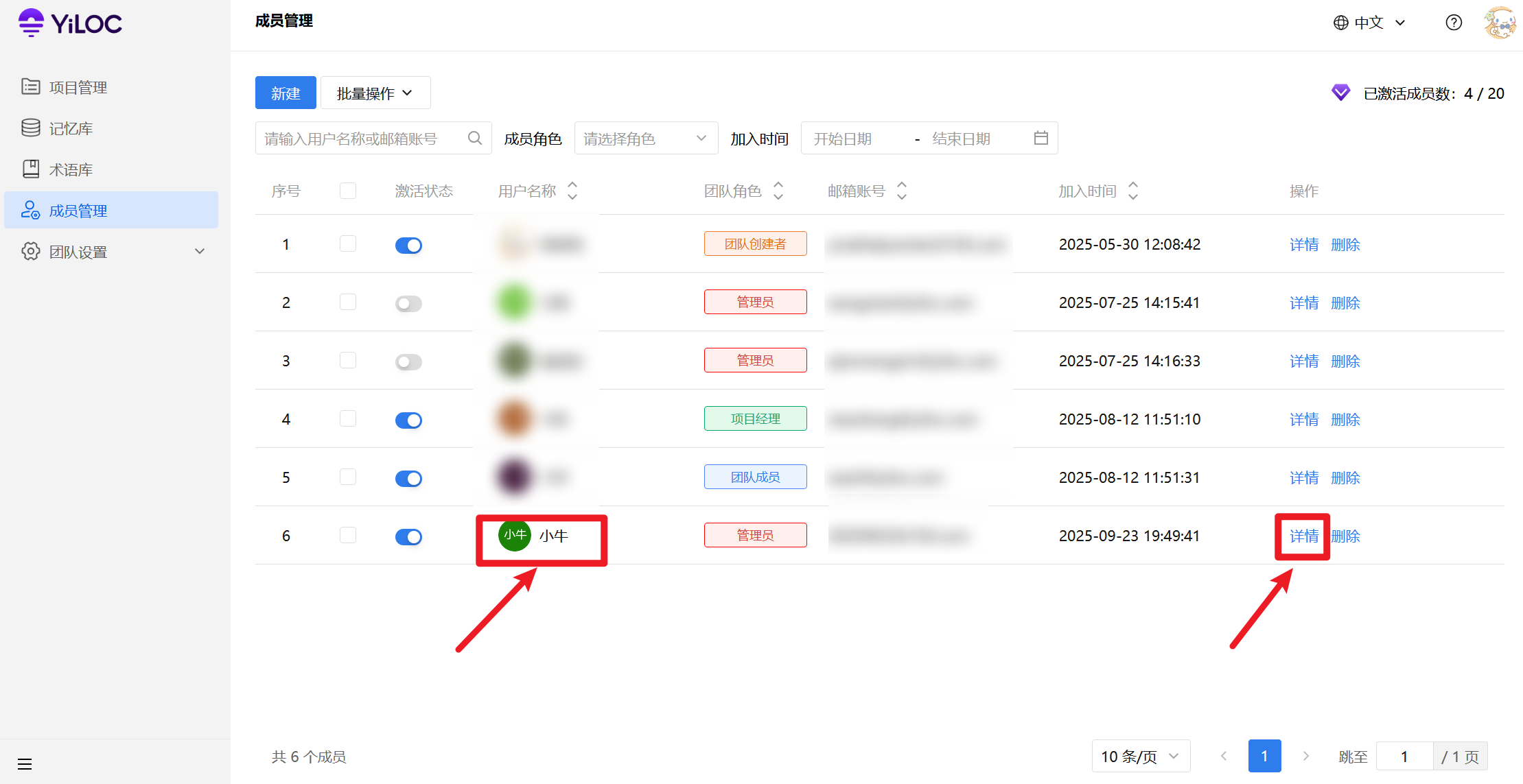Click 删除 link for member row 1
The image size is (1523, 784).
coord(1345,245)
